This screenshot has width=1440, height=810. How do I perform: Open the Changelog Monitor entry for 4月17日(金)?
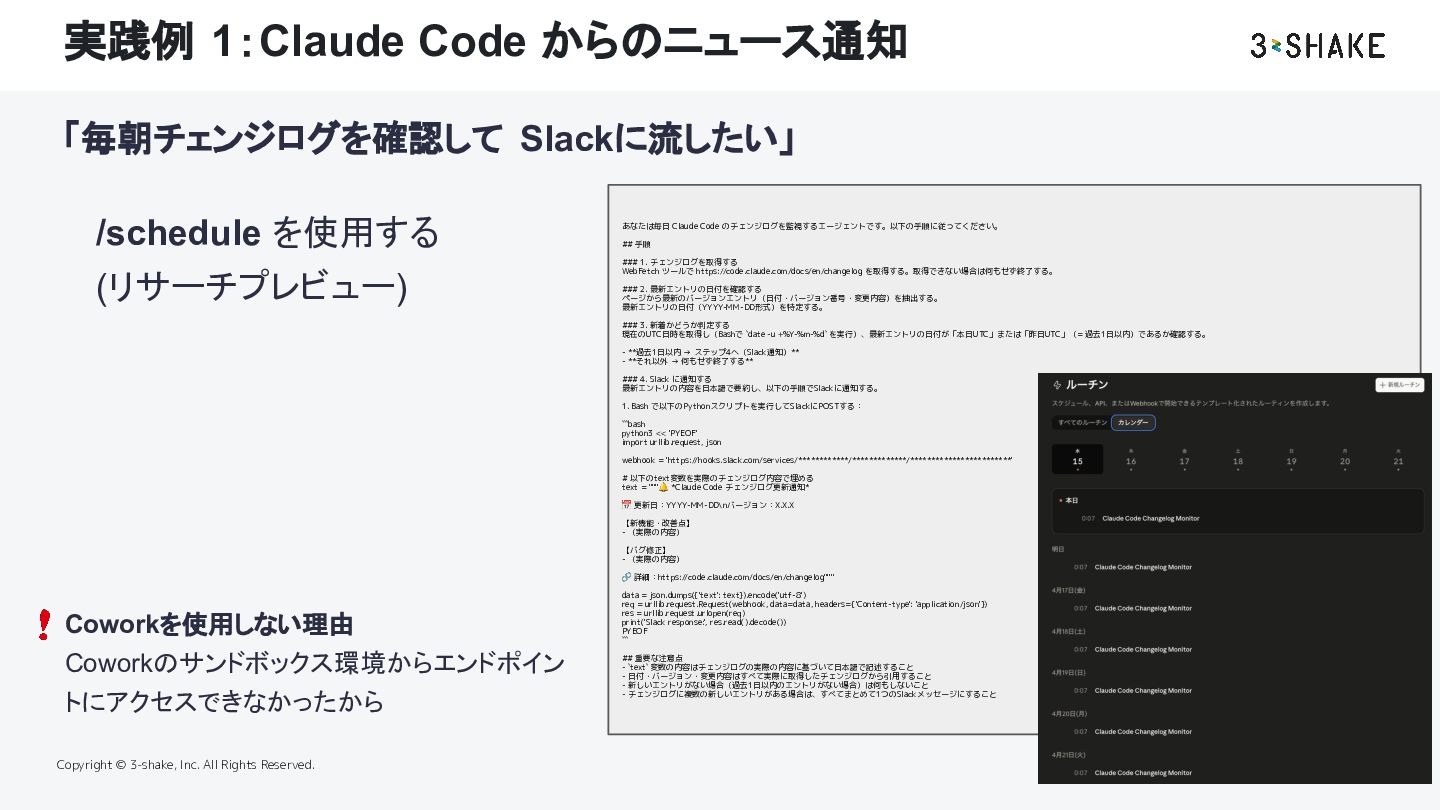coord(1143,608)
